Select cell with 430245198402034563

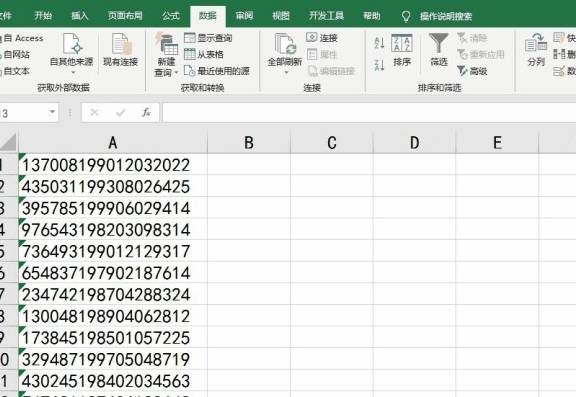click(113, 380)
